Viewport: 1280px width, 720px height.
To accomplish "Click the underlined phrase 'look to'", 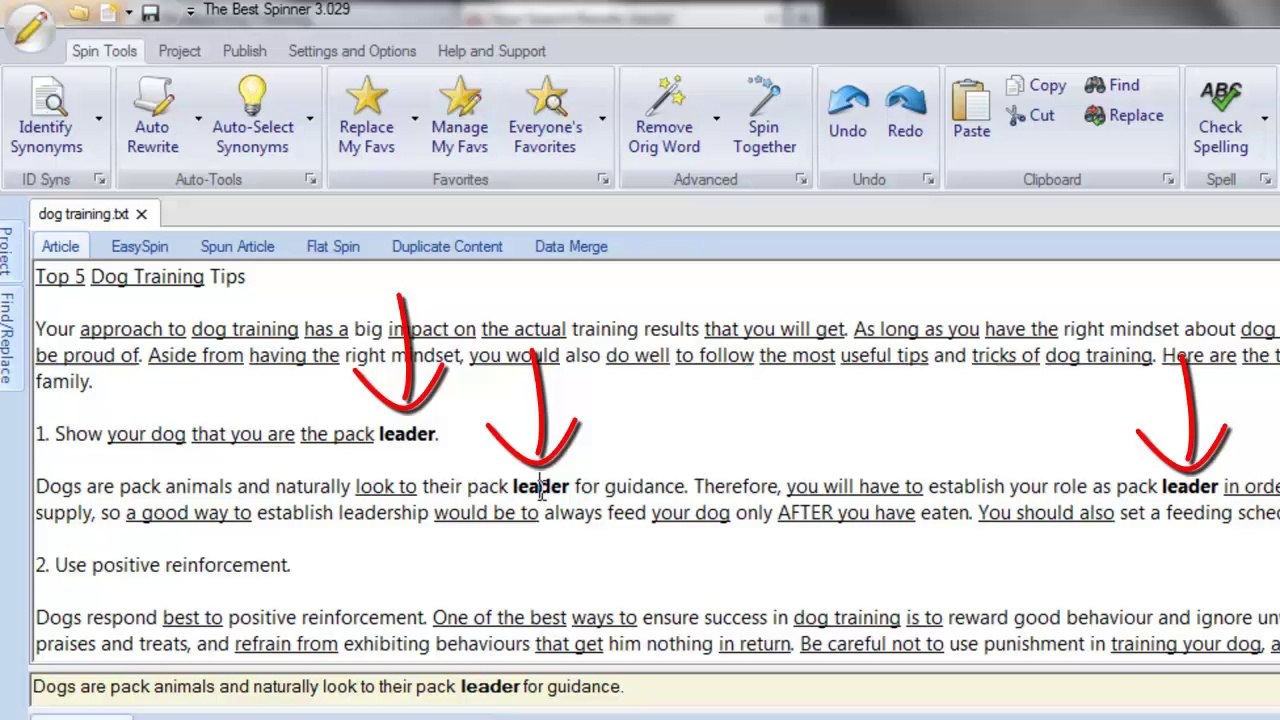I will 386,486.
